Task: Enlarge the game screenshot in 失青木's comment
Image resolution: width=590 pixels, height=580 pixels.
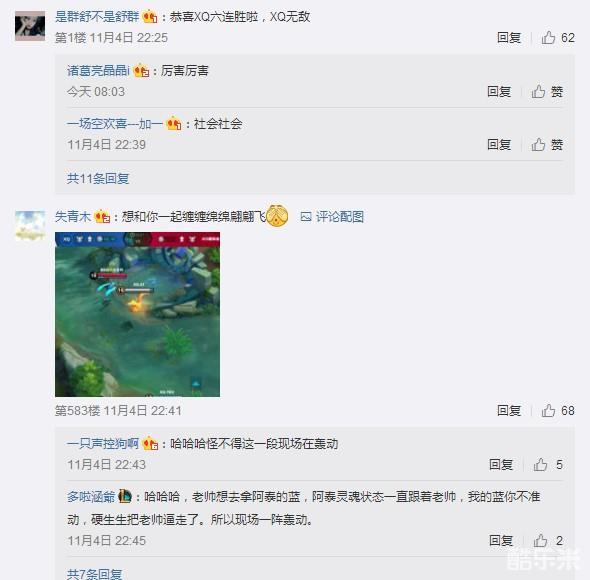Action: (137, 314)
